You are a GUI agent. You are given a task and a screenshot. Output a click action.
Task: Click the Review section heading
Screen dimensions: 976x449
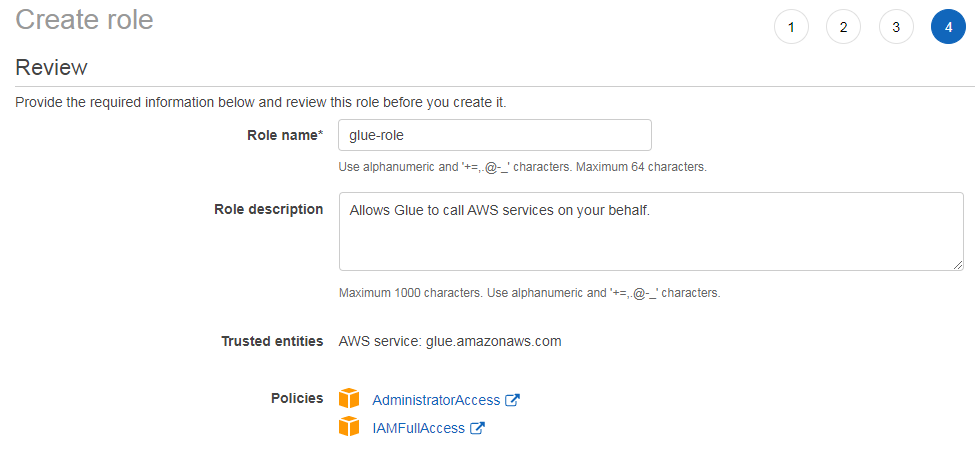pos(51,67)
